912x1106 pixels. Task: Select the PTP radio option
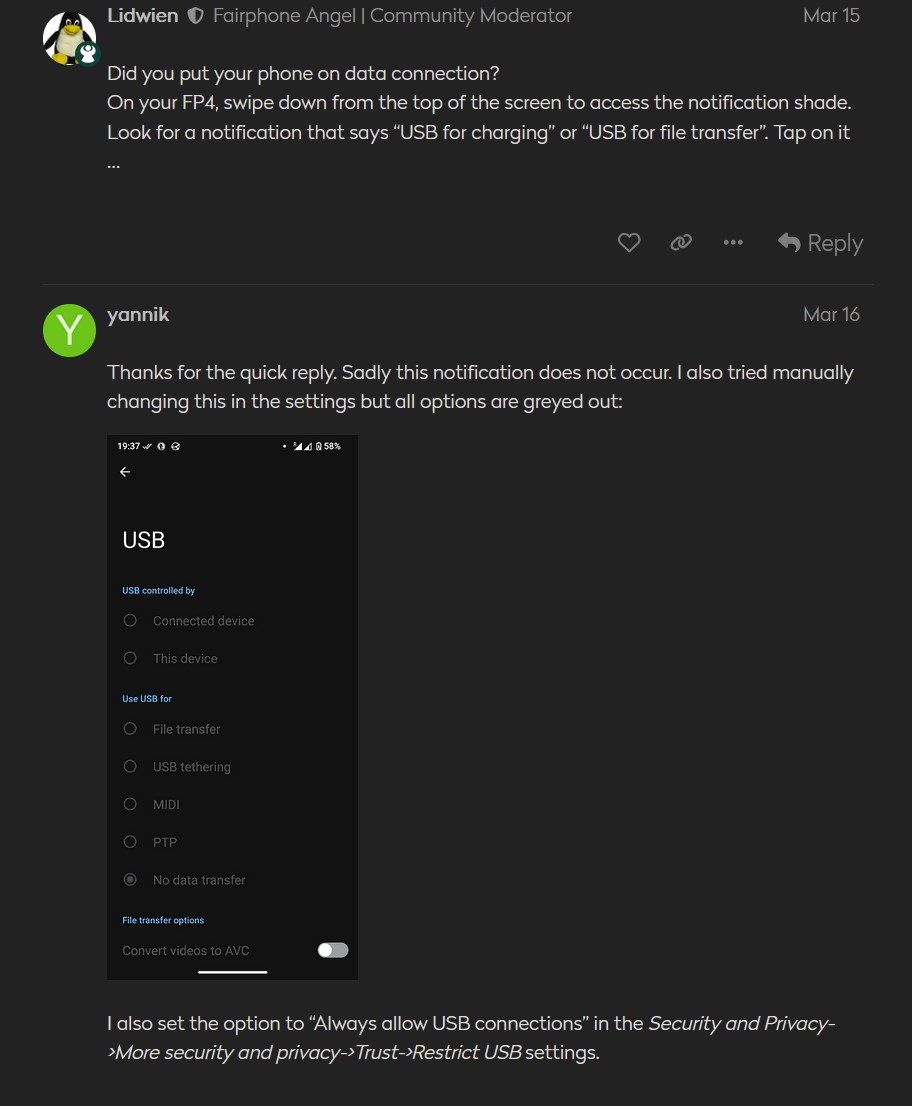(x=130, y=842)
